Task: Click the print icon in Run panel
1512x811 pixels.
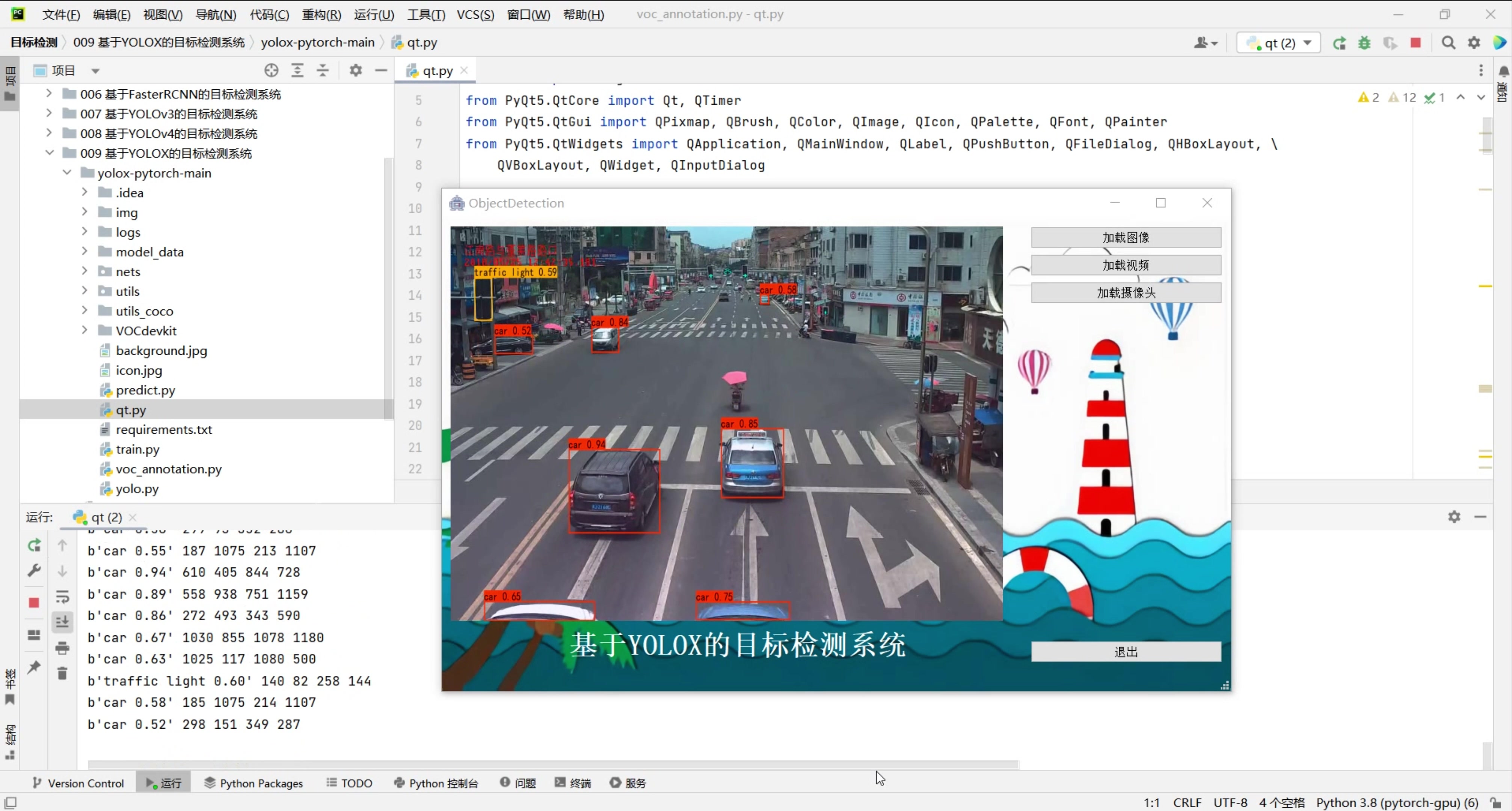Action: click(x=62, y=648)
